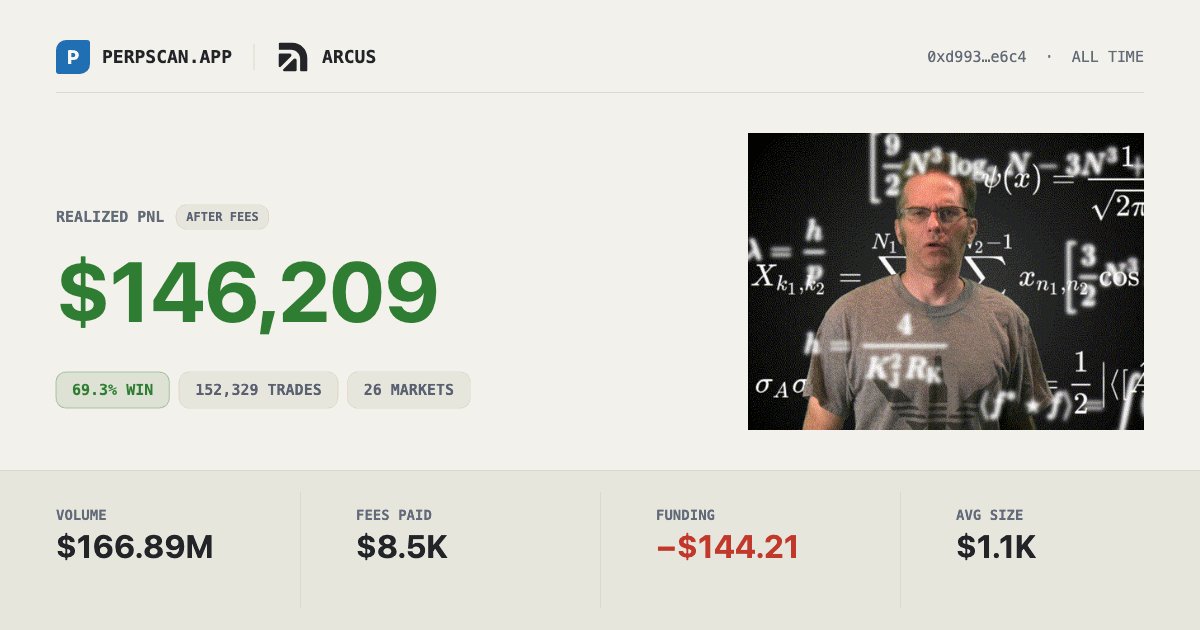Image resolution: width=1200 pixels, height=630 pixels.
Task: Open the ALL TIME period selector
Action: coord(1107,57)
